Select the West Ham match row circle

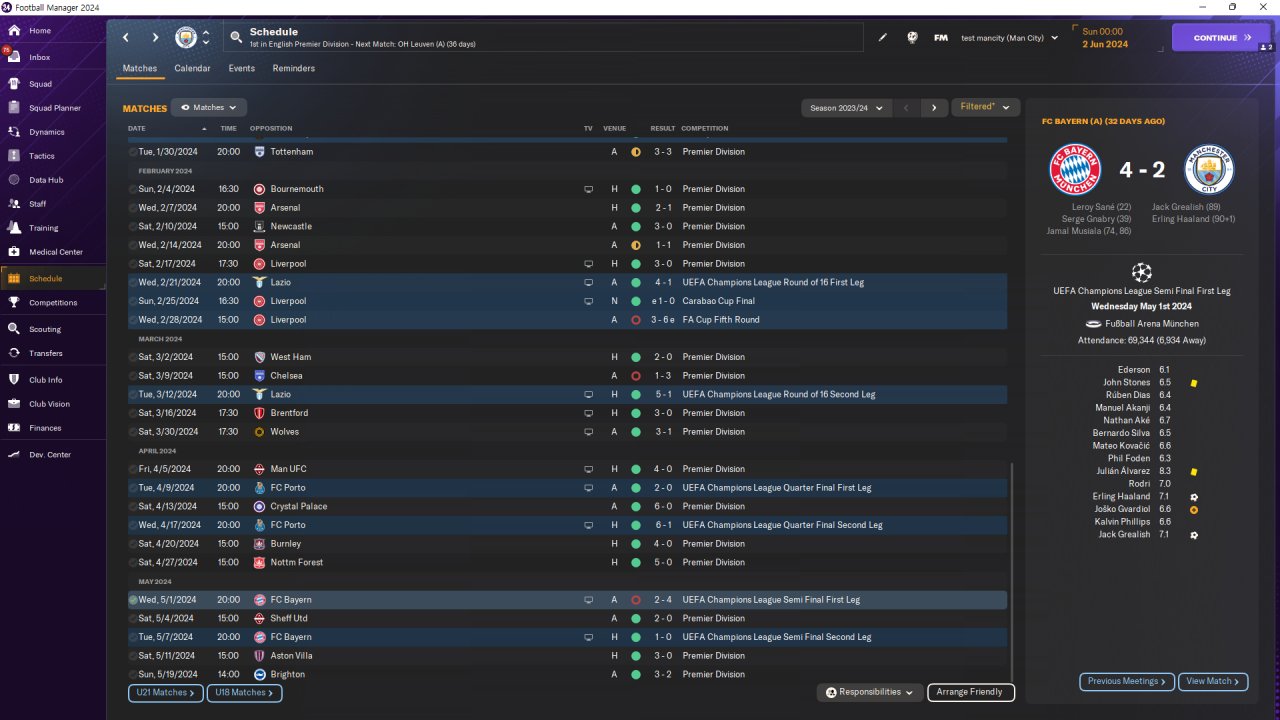point(133,357)
